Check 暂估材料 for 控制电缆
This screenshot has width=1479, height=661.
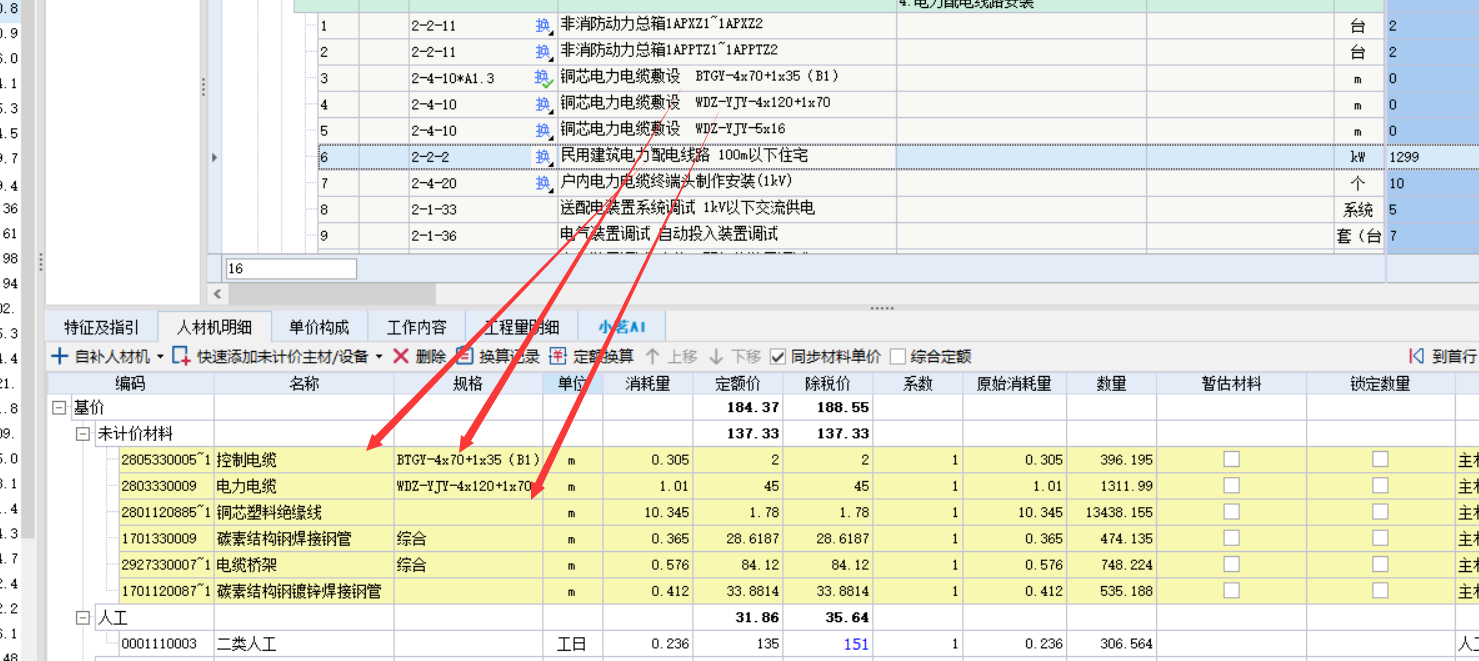(1231, 459)
